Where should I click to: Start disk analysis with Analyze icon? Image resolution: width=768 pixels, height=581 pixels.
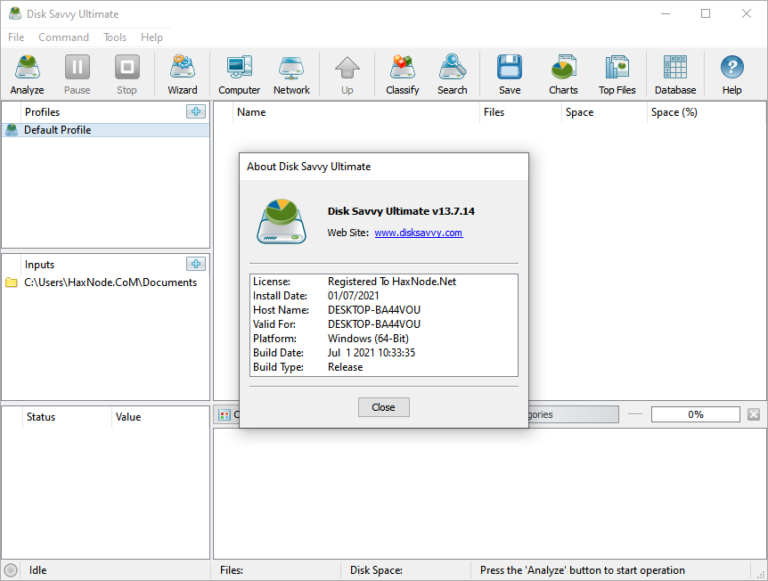pos(27,74)
